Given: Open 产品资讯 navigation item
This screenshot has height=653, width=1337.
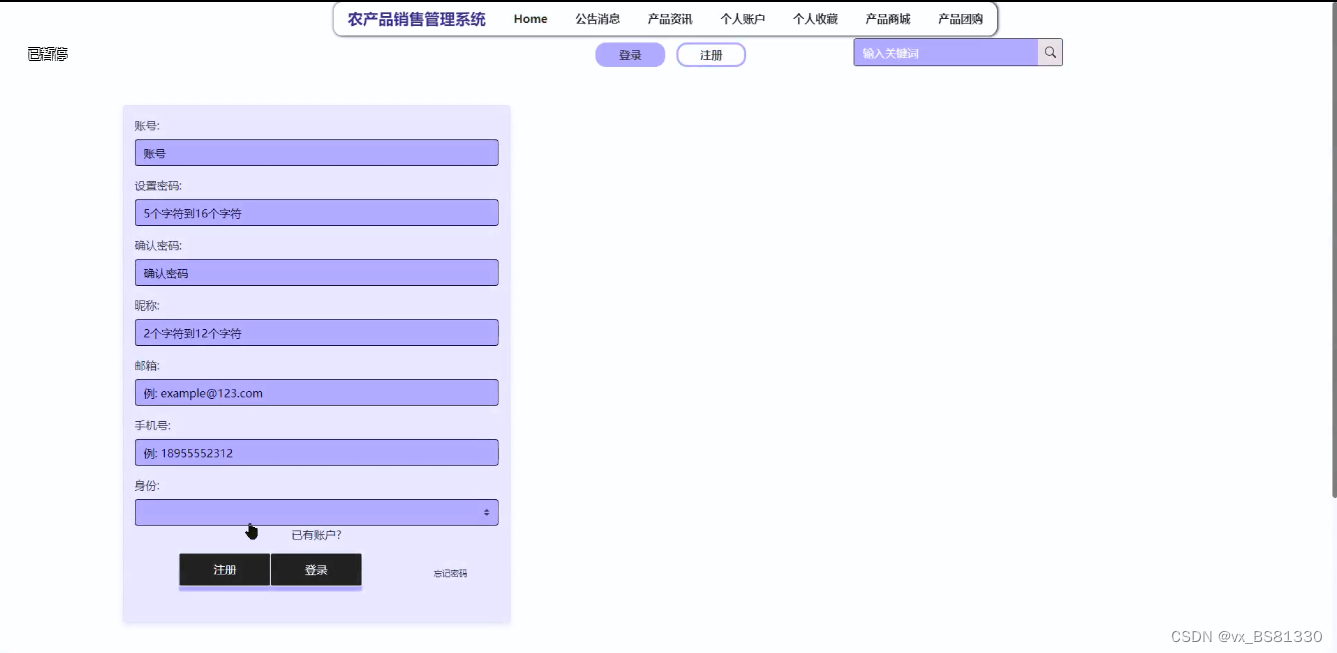Looking at the screenshot, I should tap(670, 19).
